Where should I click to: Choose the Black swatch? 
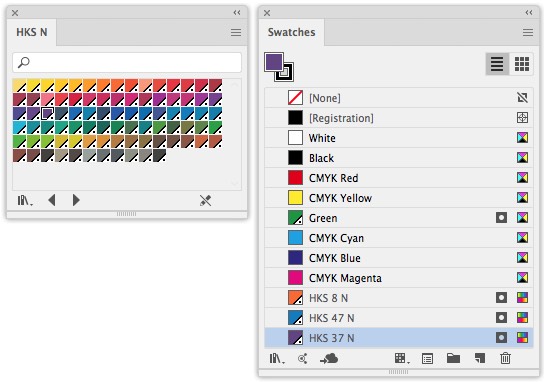[x=399, y=158]
